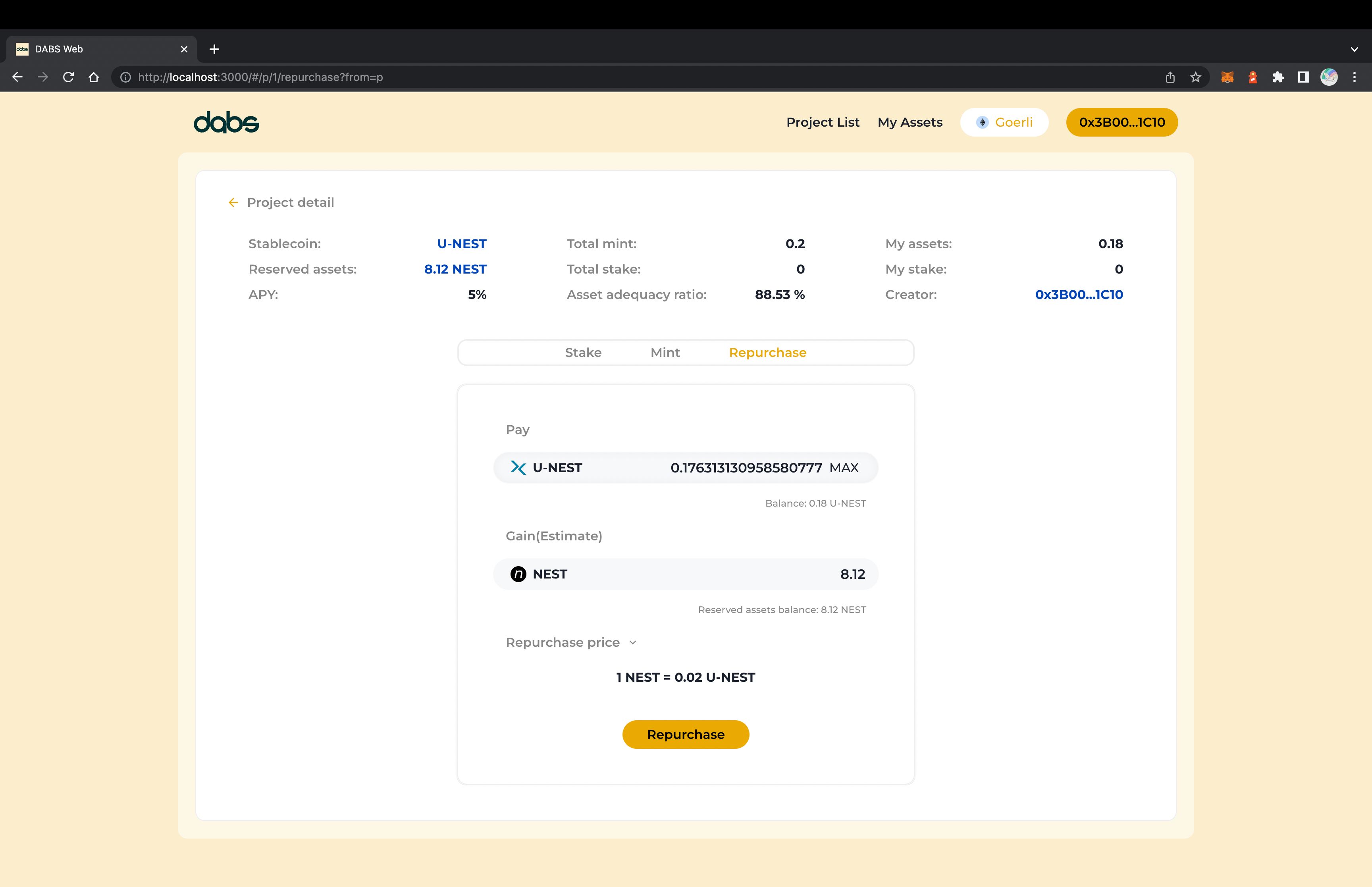Click the Repurchase tab to view it
1372x887 pixels.
point(769,352)
